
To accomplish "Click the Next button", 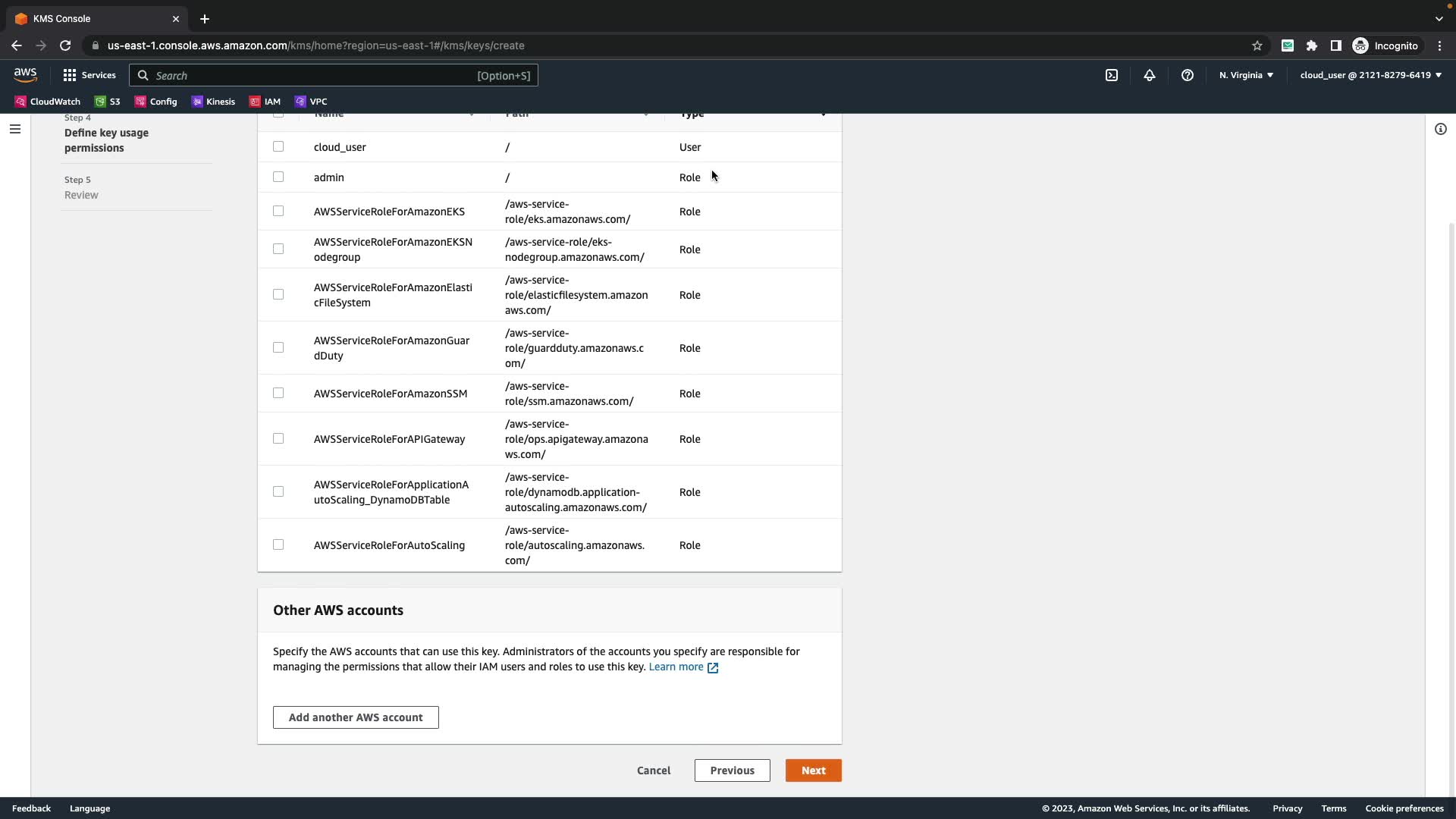I will click(813, 770).
